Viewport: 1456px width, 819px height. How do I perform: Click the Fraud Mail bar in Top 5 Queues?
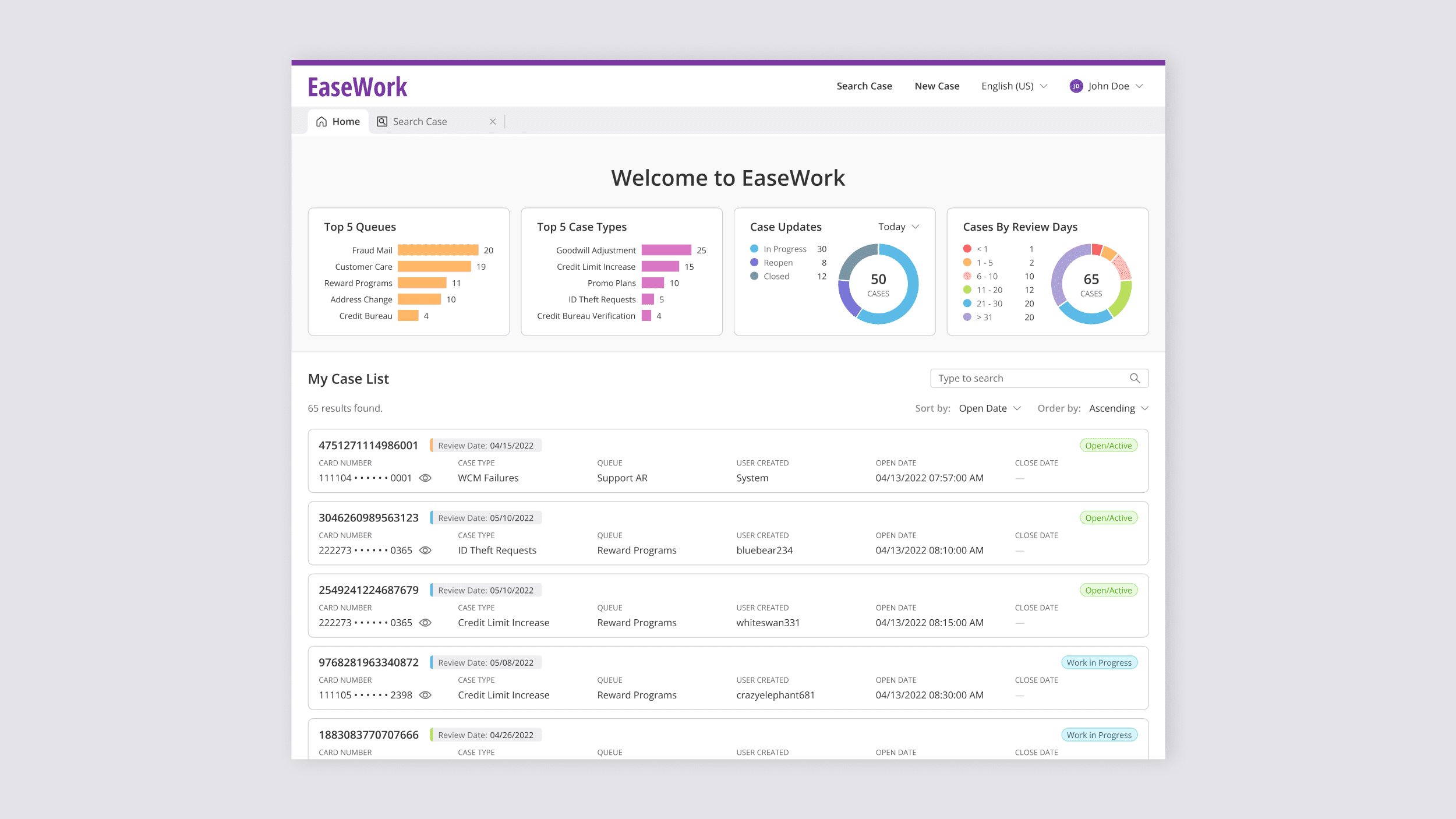tap(437, 250)
